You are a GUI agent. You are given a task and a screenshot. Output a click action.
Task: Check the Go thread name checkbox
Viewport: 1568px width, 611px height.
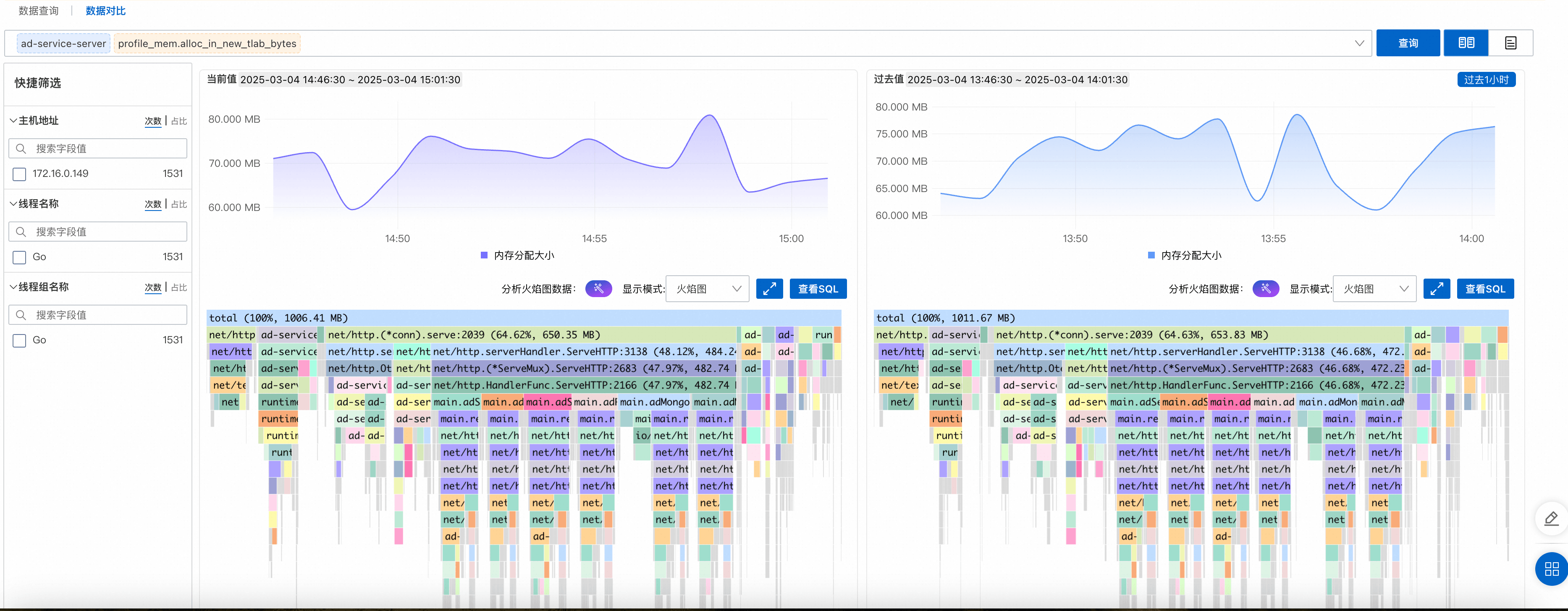click(x=19, y=257)
